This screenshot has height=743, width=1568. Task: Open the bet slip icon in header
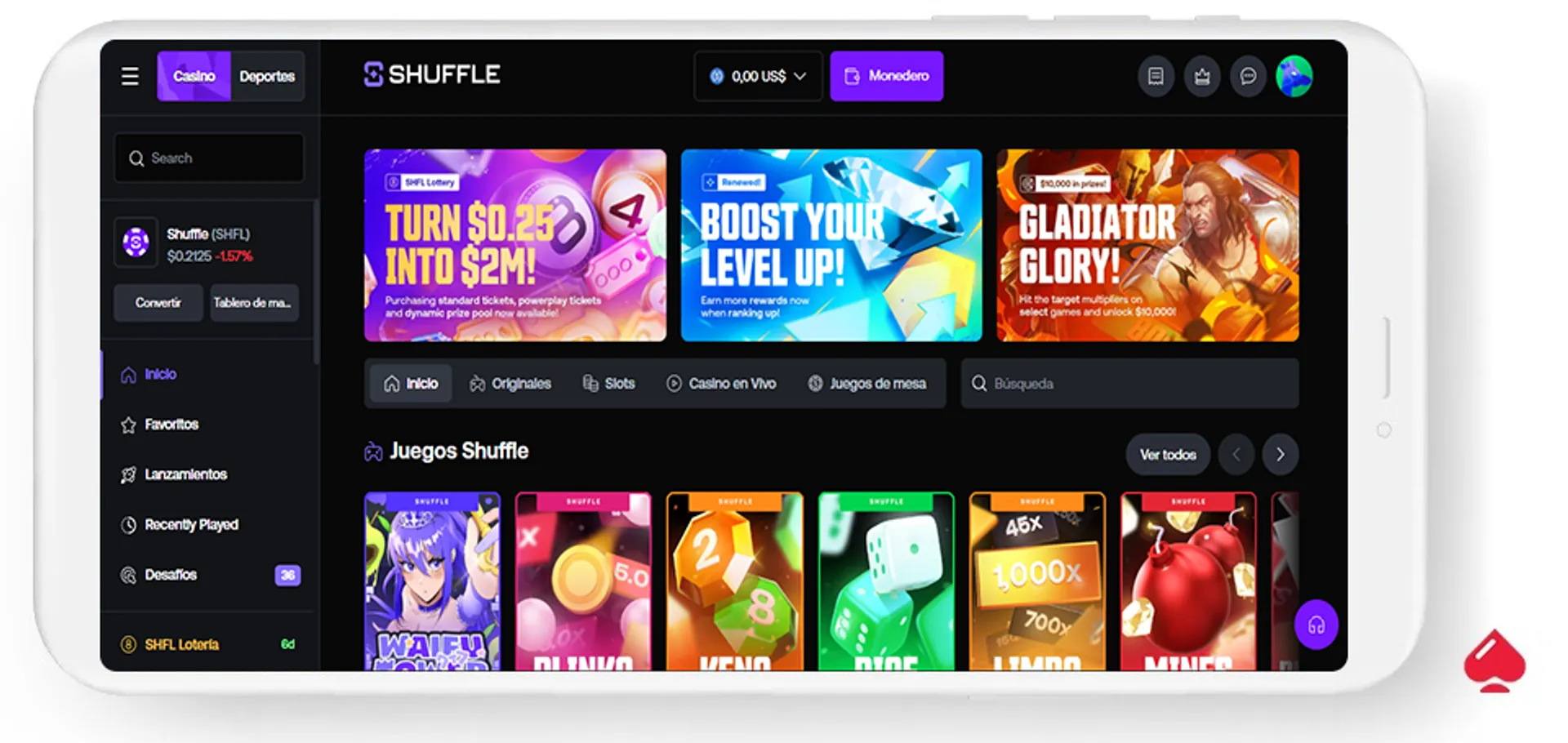1156,77
